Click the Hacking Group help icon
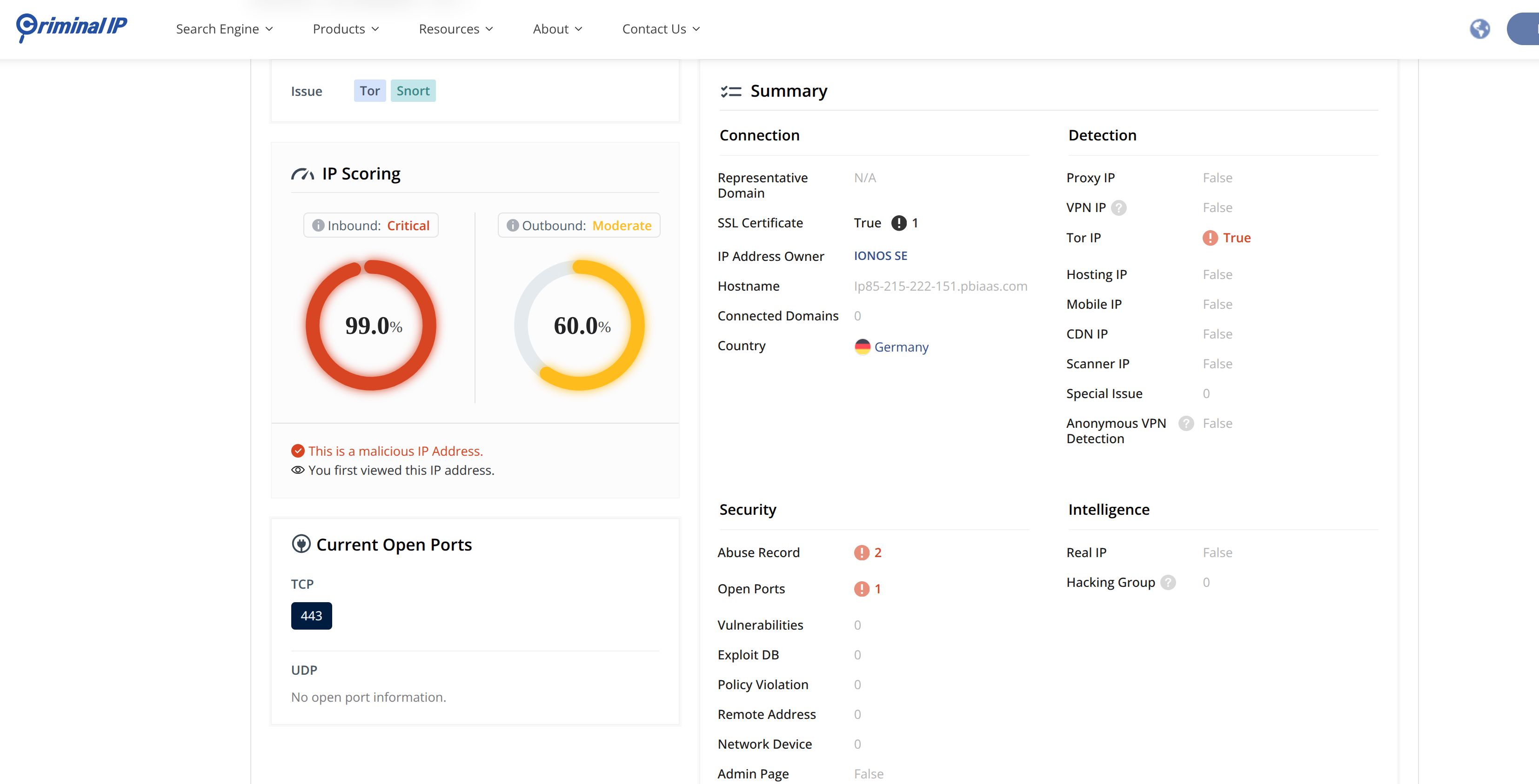Image resolution: width=1539 pixels, height=784 pixels. 1168,582
